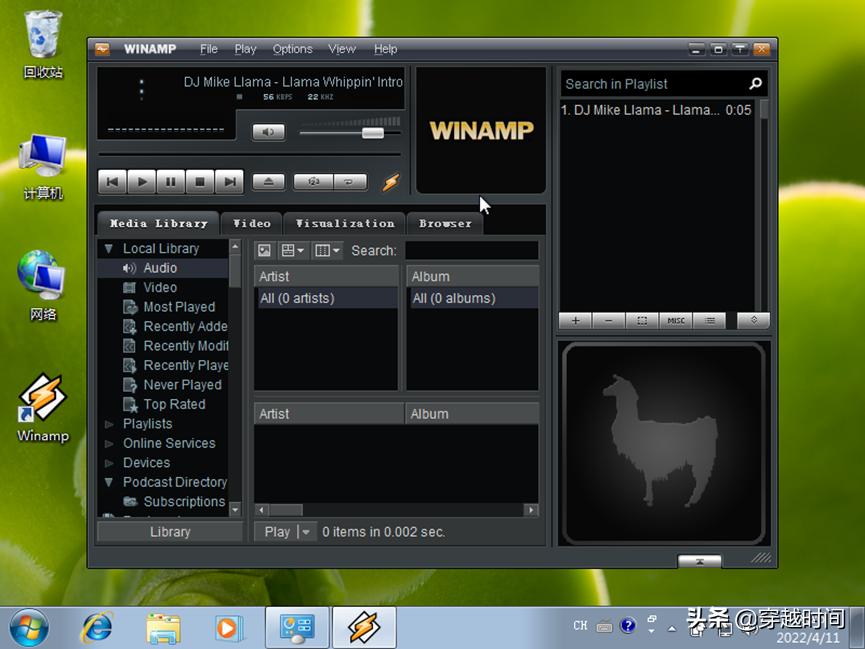Toggle album art view icon

pyautogui.click(x=265, y=251)
